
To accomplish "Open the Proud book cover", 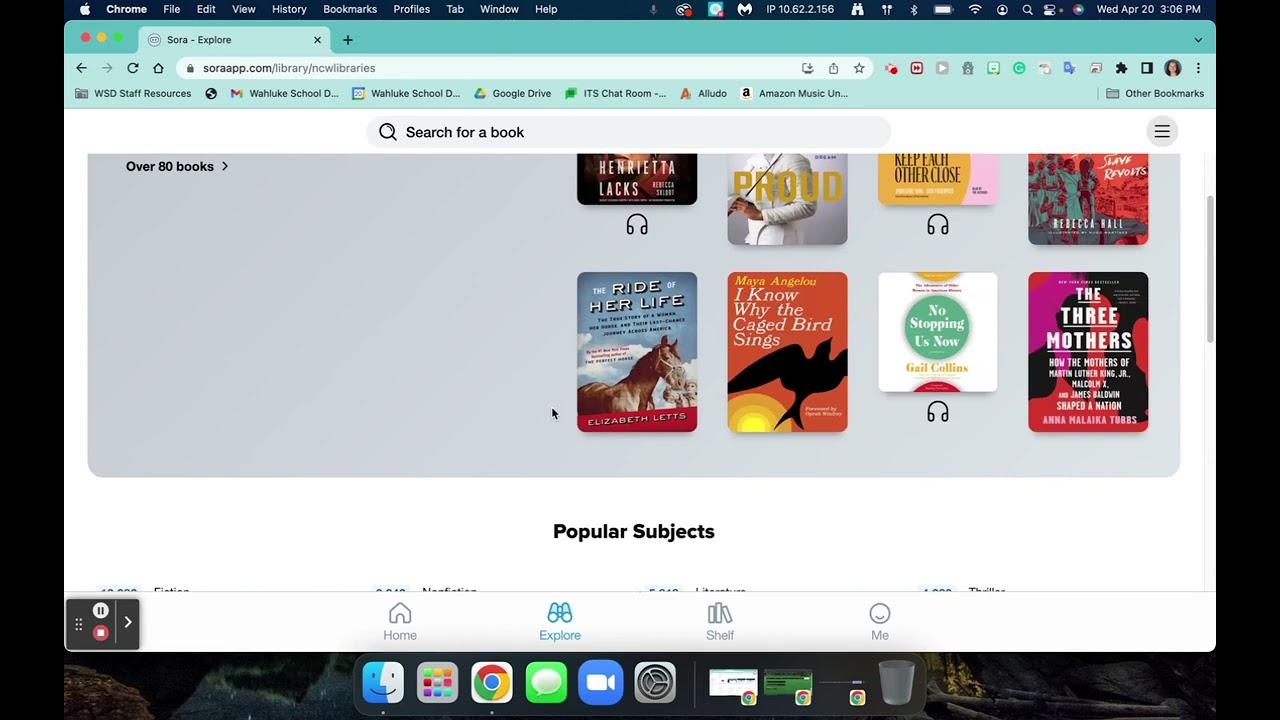I will click(787, 199).
